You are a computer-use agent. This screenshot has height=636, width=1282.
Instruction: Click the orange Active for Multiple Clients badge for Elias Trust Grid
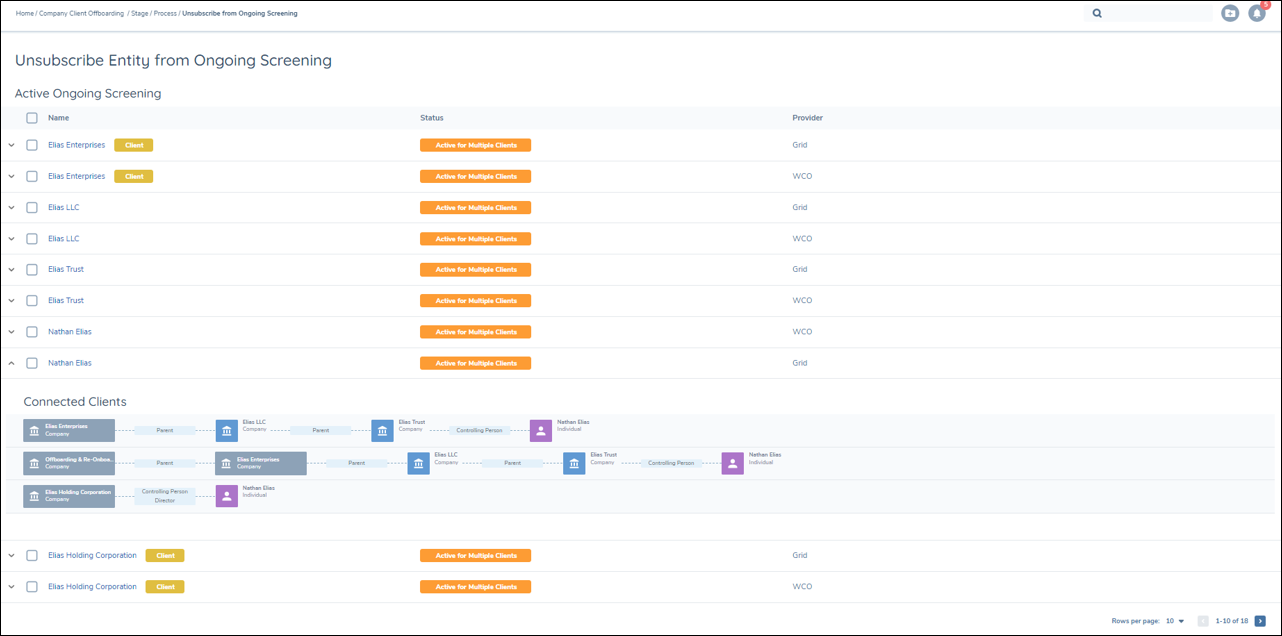coord(475,270)
